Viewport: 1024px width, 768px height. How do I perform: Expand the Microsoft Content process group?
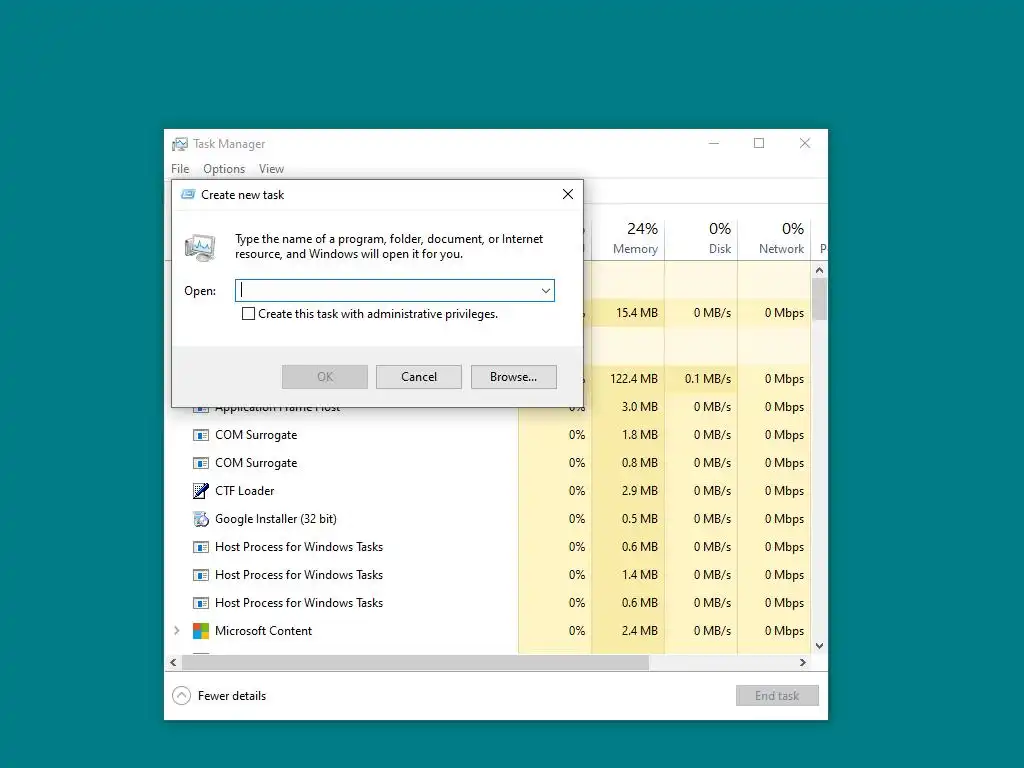176,631
